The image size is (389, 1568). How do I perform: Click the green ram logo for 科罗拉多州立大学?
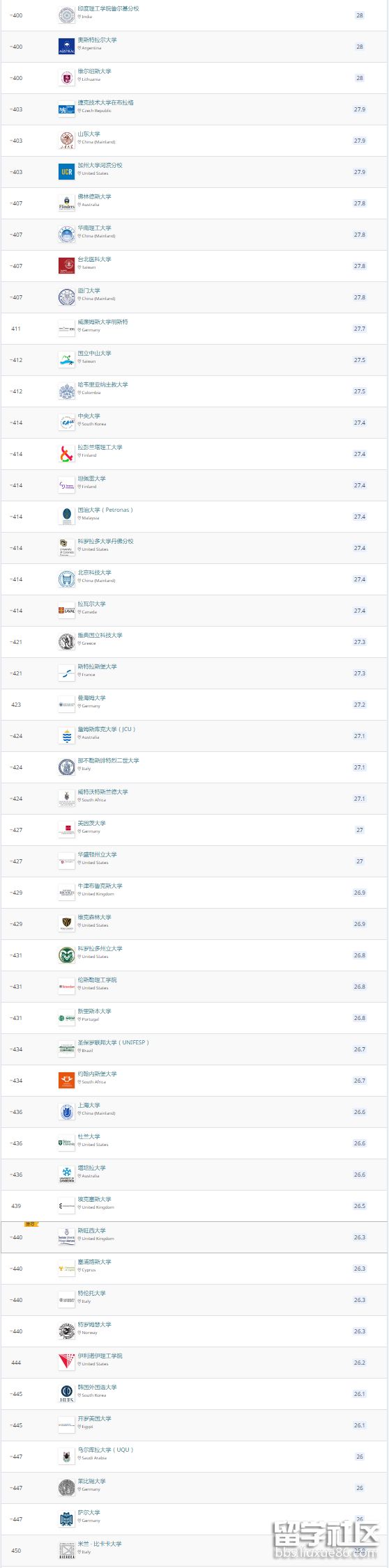pos(66,955)
